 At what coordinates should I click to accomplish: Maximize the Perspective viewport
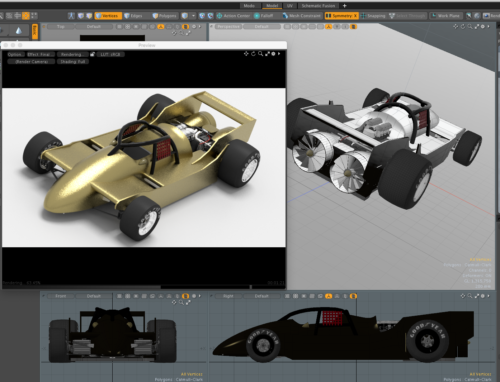point(477,26)
